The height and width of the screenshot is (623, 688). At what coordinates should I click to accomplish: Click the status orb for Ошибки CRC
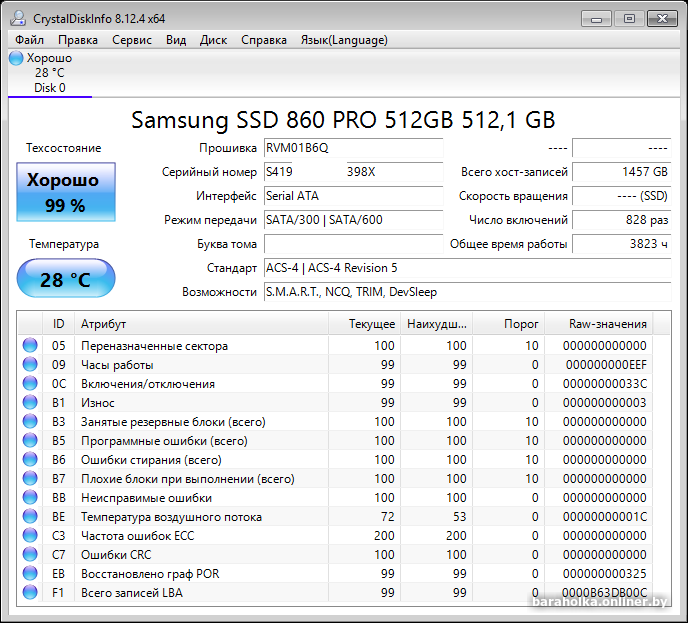pyautogui.click(x=30, y=555)
